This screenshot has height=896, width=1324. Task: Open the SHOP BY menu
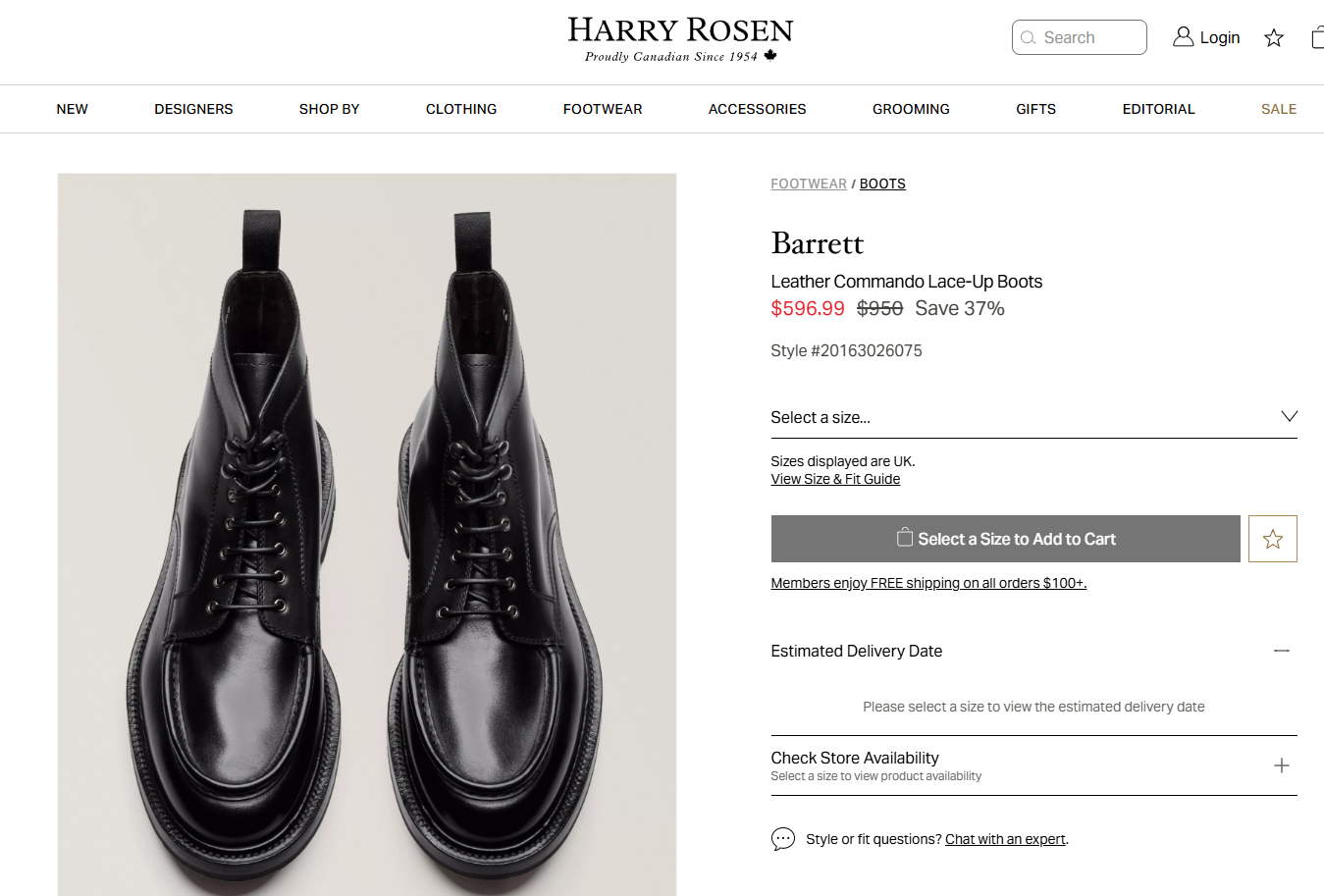[x=330, y=109]
